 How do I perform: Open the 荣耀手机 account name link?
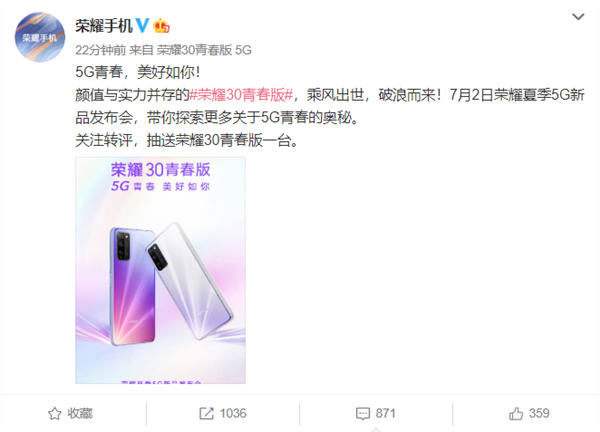click(104, 26)
